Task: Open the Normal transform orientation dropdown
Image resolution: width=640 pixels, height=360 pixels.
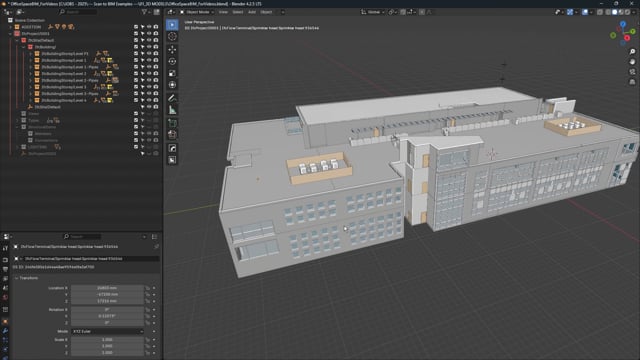Action: point(373,12)
